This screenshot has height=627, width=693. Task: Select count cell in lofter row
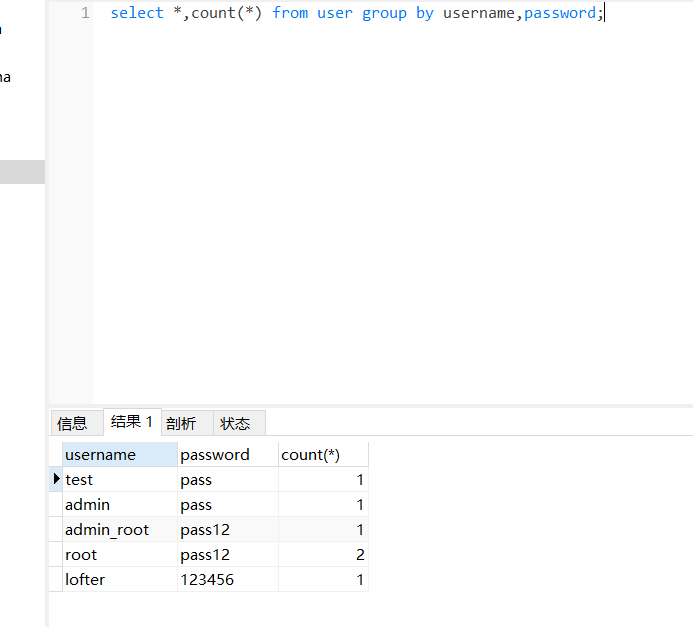[x=323, y=579]
